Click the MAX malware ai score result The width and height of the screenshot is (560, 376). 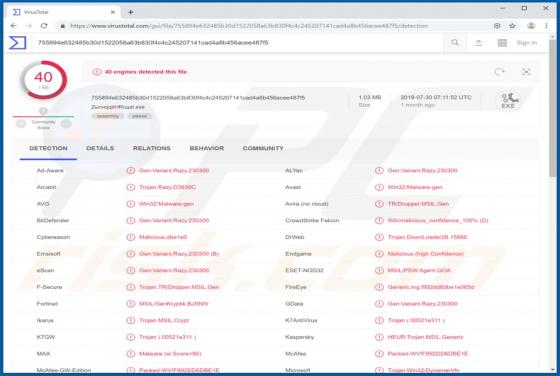[170, 354]
